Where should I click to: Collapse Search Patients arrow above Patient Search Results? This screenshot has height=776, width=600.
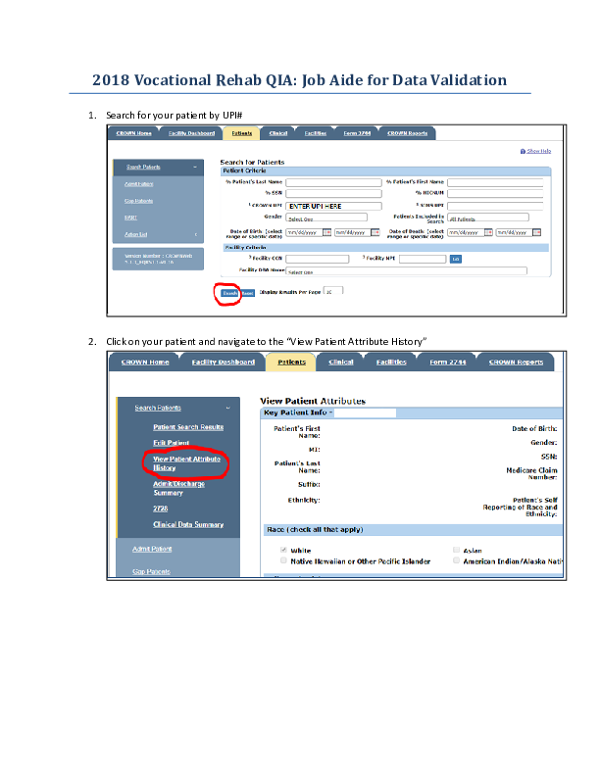pyautogui.click(x=228, y=408)
